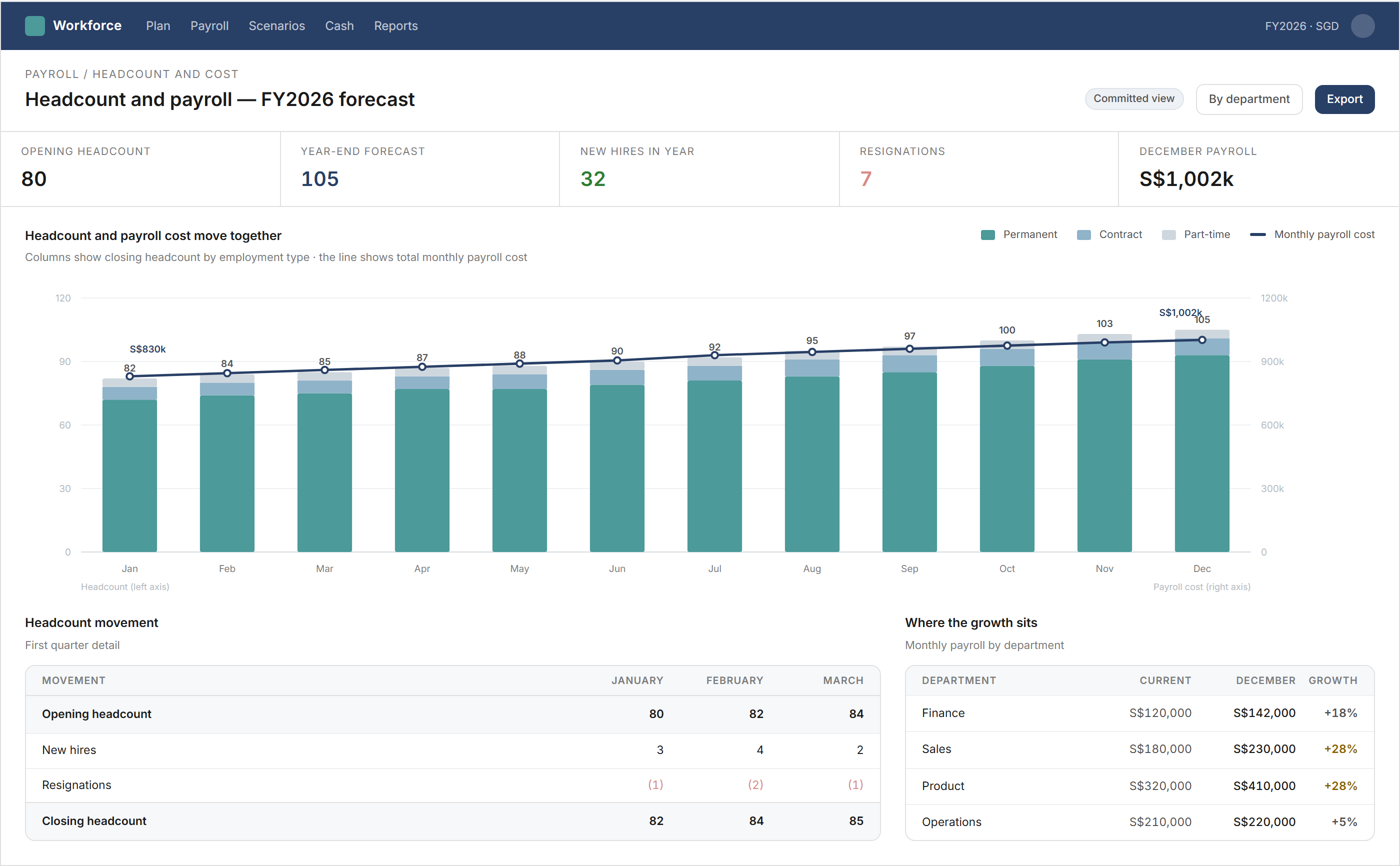Click the MOVEMENT column header
The image size is (1400, 866).
(x=74, y=680)
